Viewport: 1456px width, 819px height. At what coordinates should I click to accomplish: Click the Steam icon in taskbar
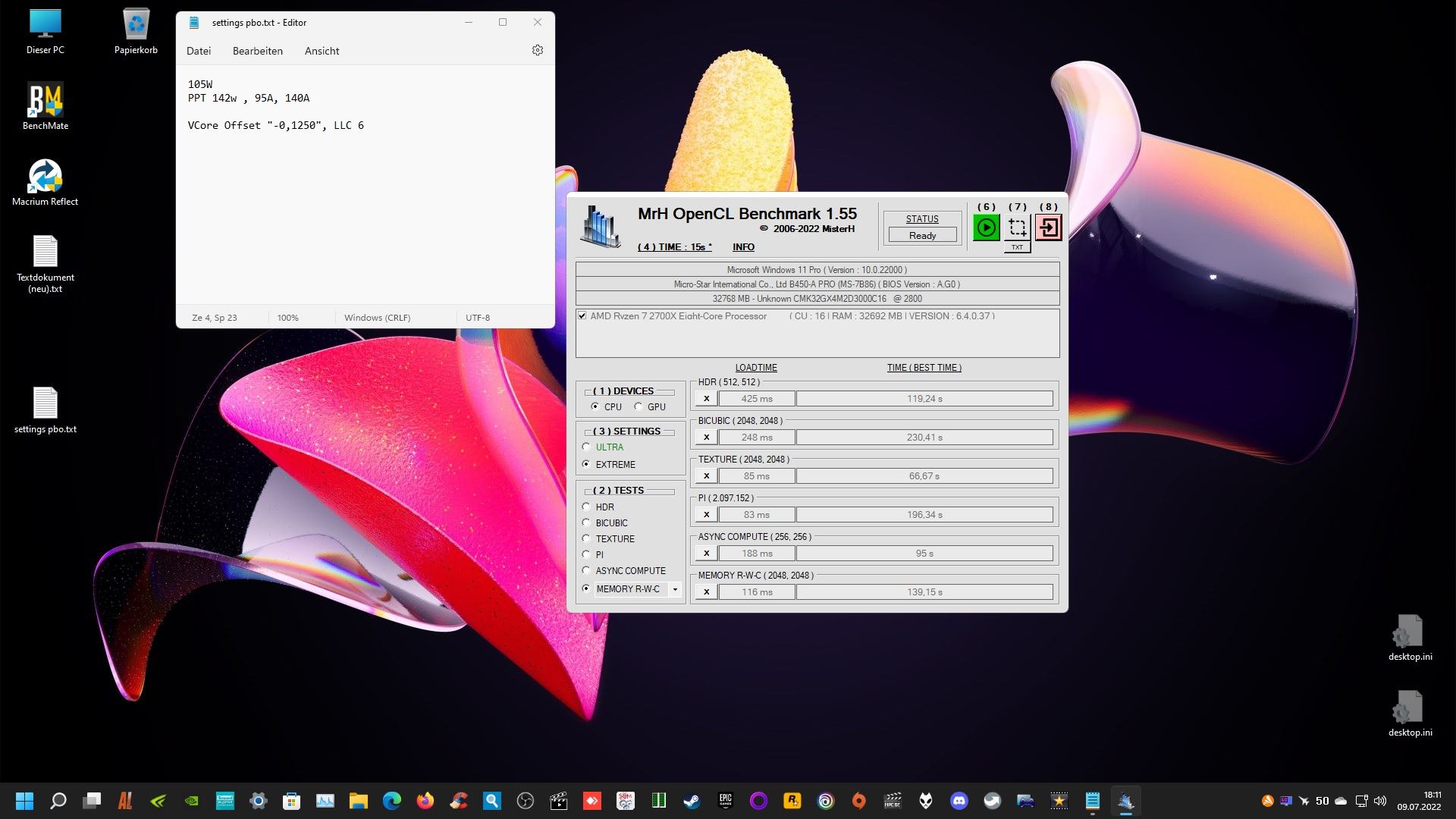tap(692, 801)
